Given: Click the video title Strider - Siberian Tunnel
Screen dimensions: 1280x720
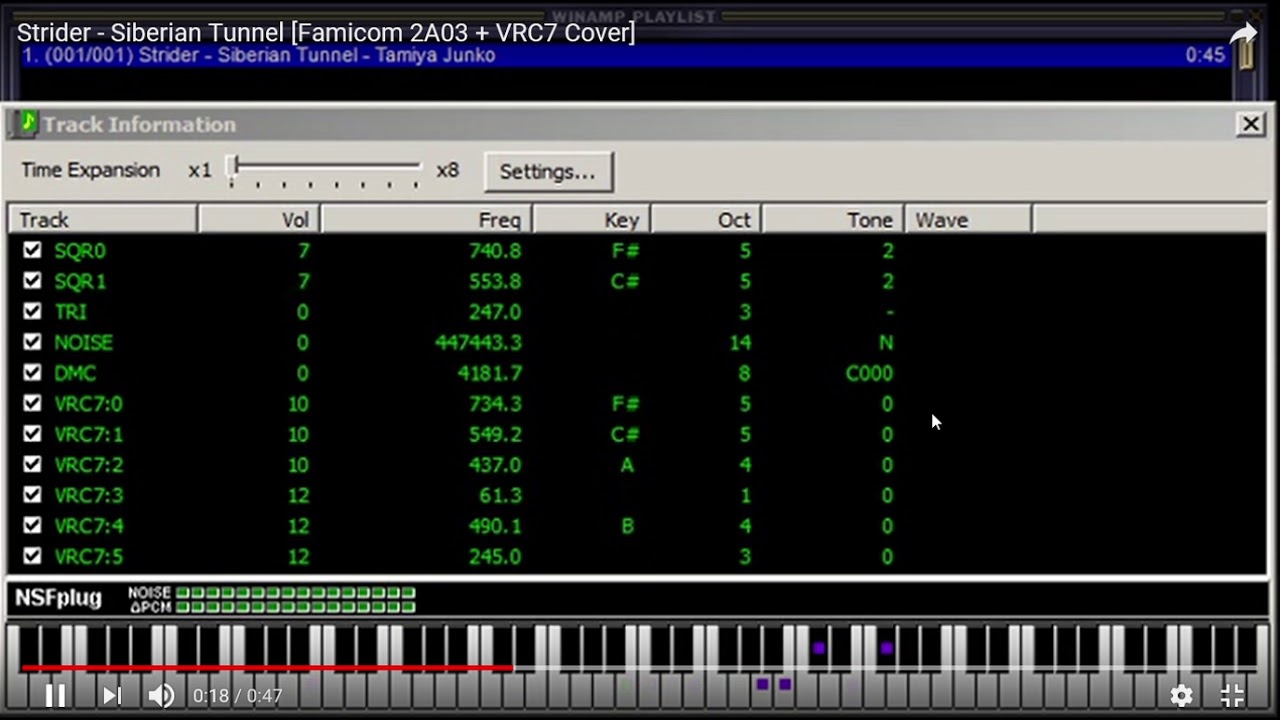Looking at the screenshot, I should click(326, 32).
